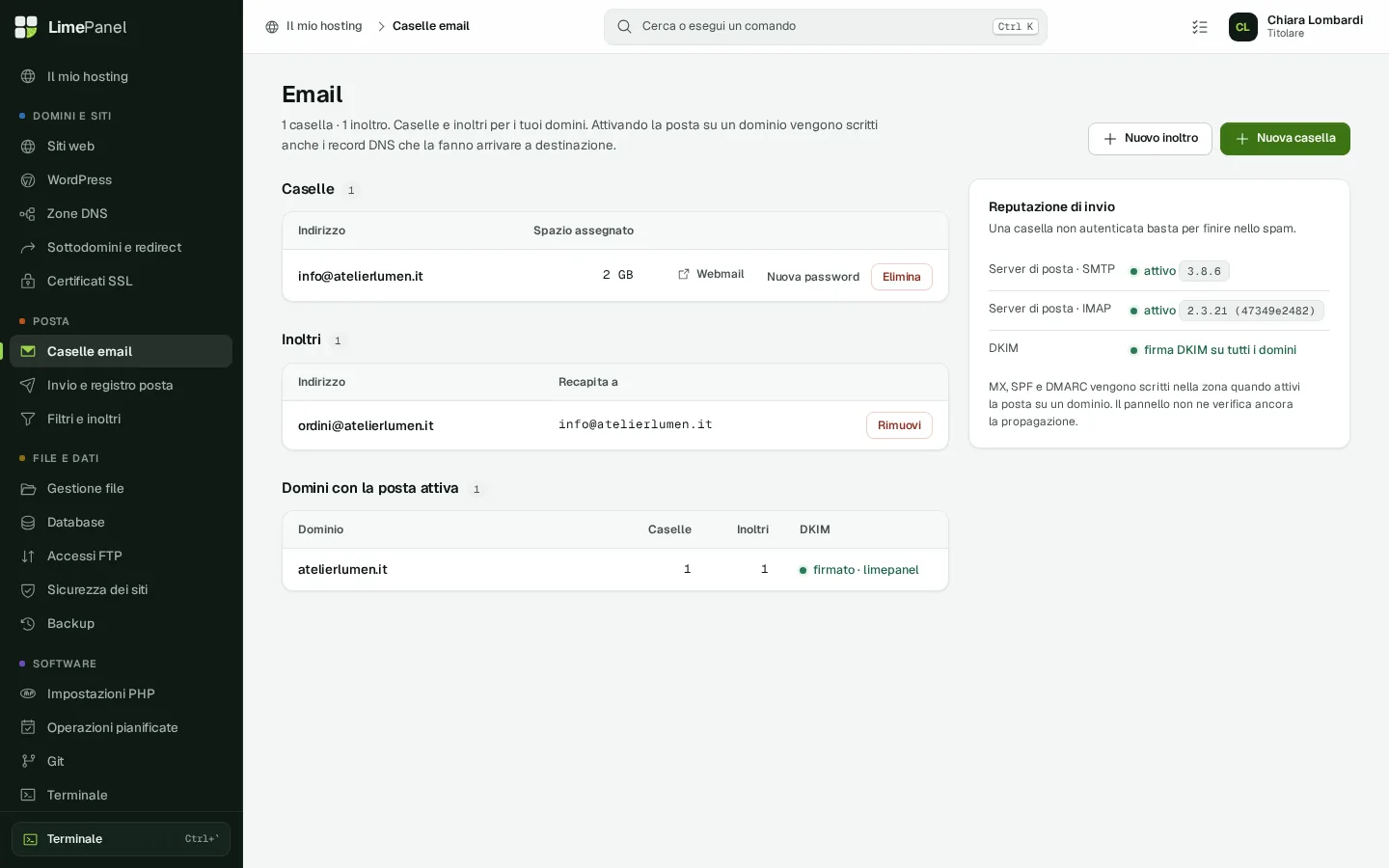Open Accessi FTP arrows icon
The image size is (1389, 868).
click(x=28, y=556)
